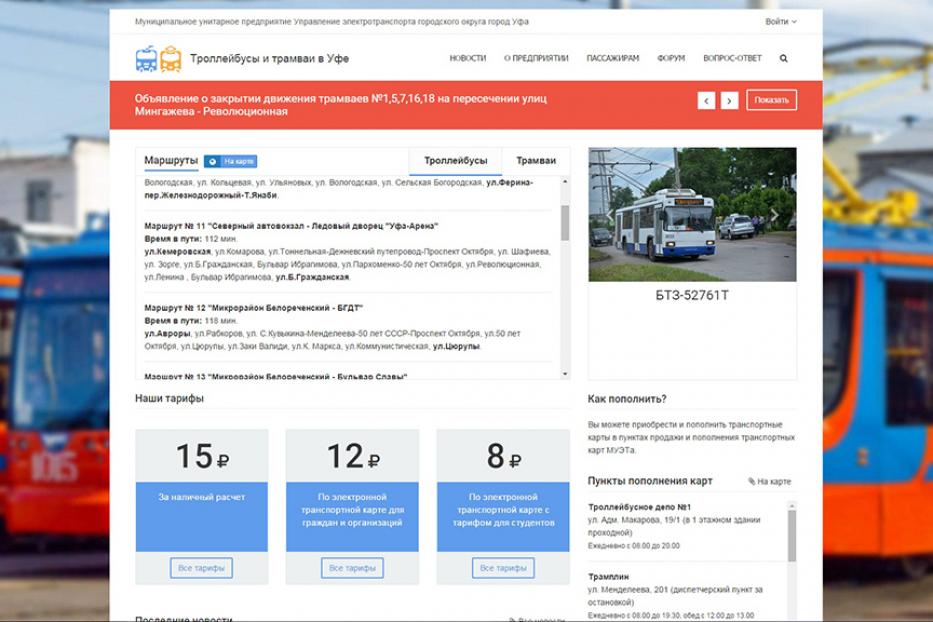Select route 'Маршрут № 11' heading

pyautogui.click(x=291, y=226)
